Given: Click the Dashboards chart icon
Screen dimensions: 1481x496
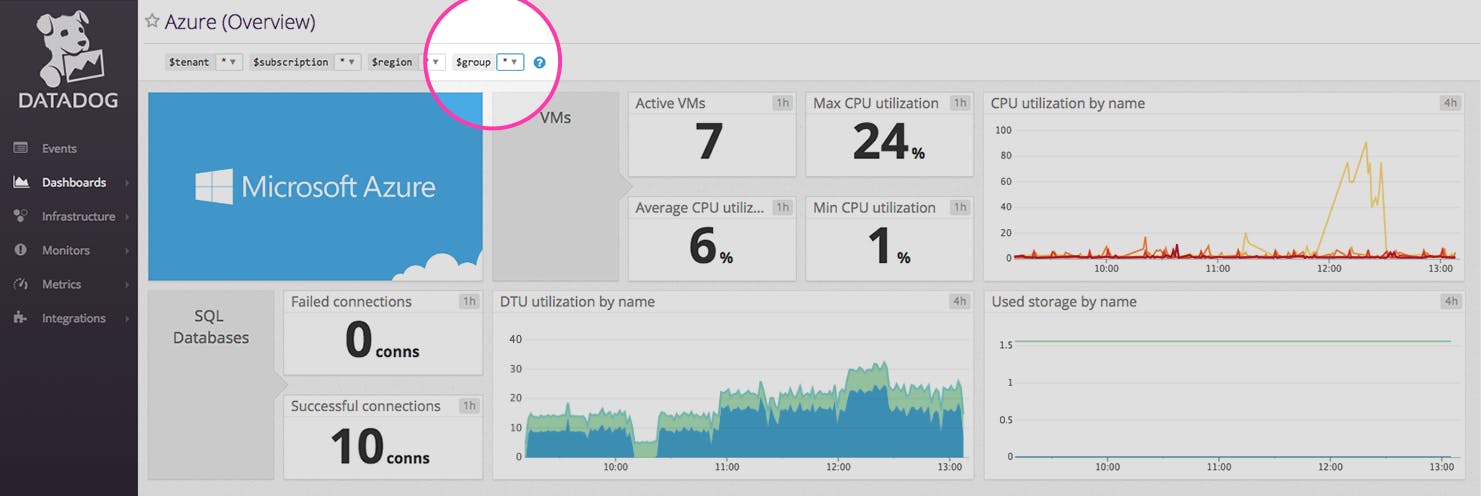Looking at the screenshot, I should tap(21, 182).
